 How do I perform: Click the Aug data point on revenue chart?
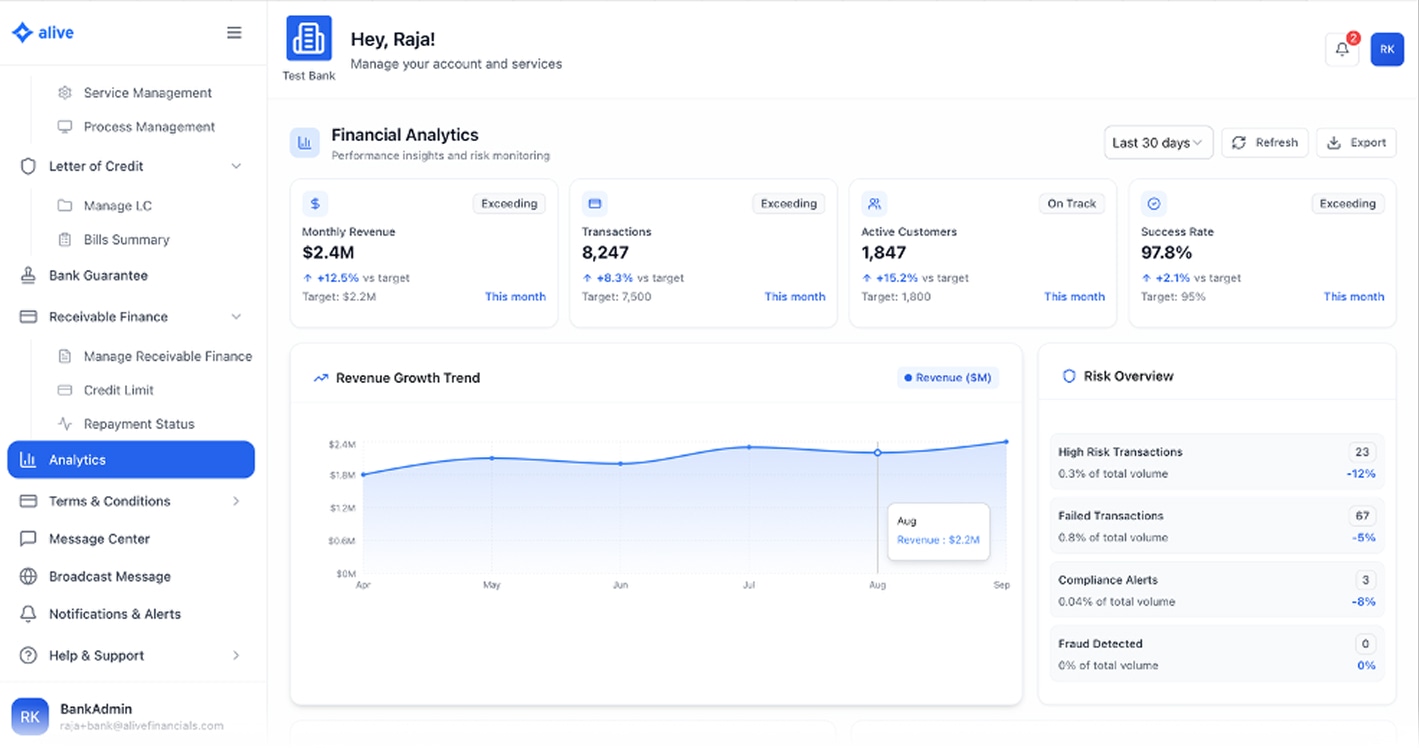(x=878, y=453)
